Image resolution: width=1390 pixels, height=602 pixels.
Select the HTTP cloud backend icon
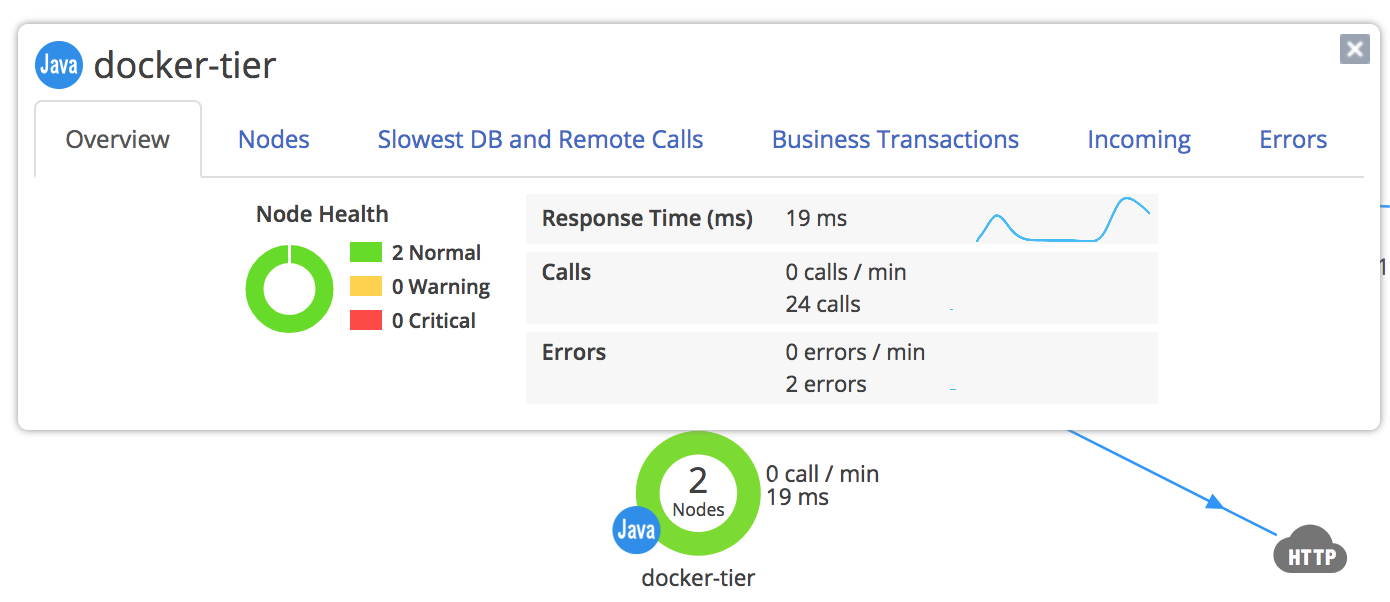coord(1310,549)
